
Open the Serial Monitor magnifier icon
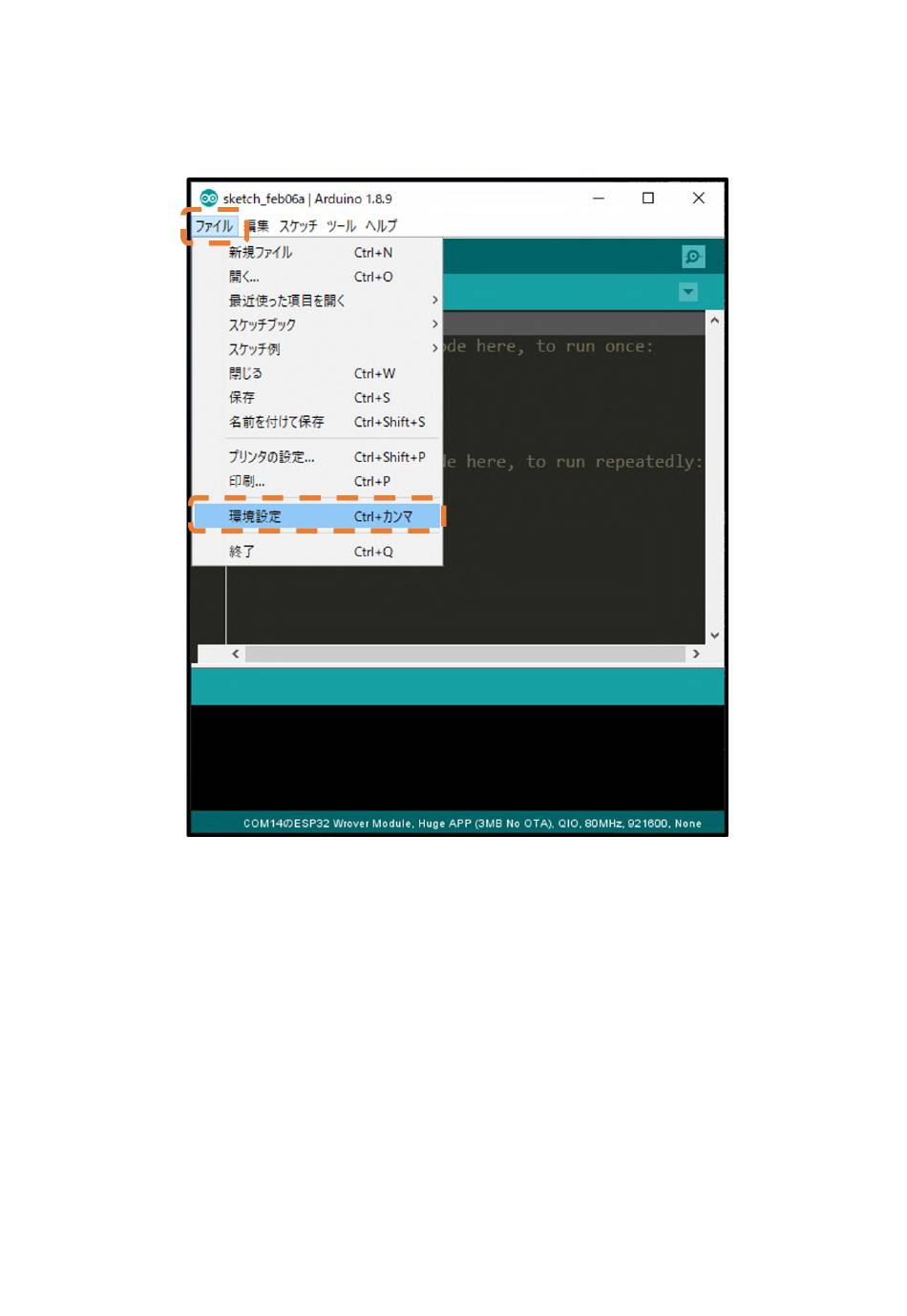pyautogui.click(x=693, y=257)
